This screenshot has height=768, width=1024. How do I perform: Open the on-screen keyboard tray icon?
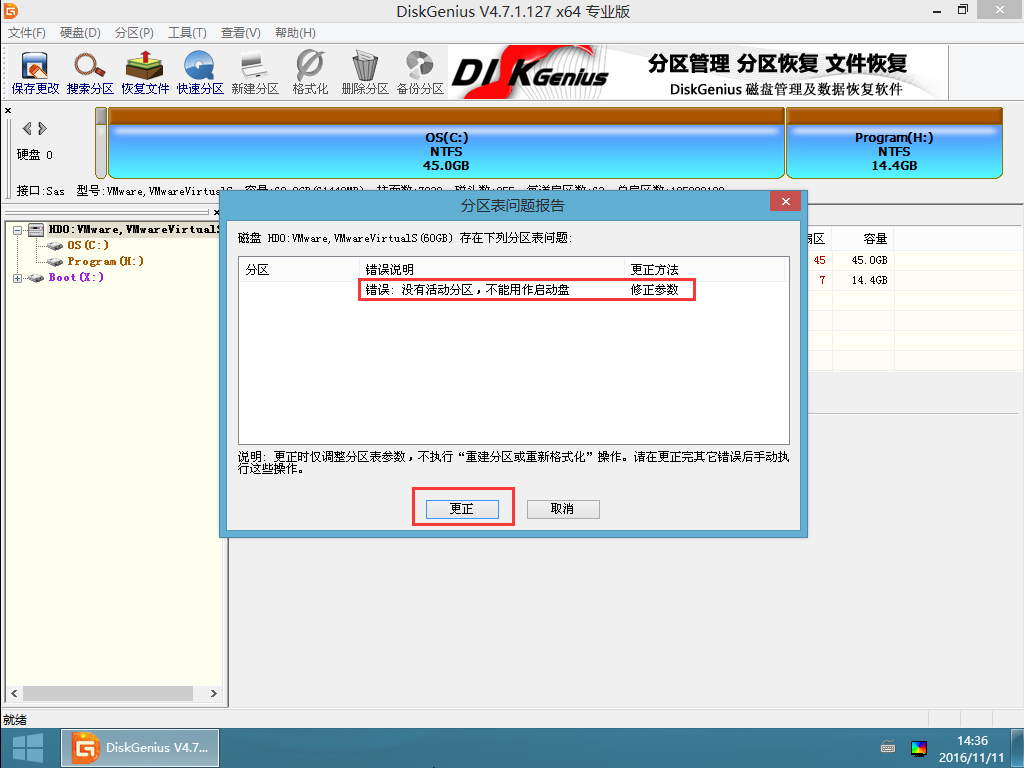click(888, 746)
